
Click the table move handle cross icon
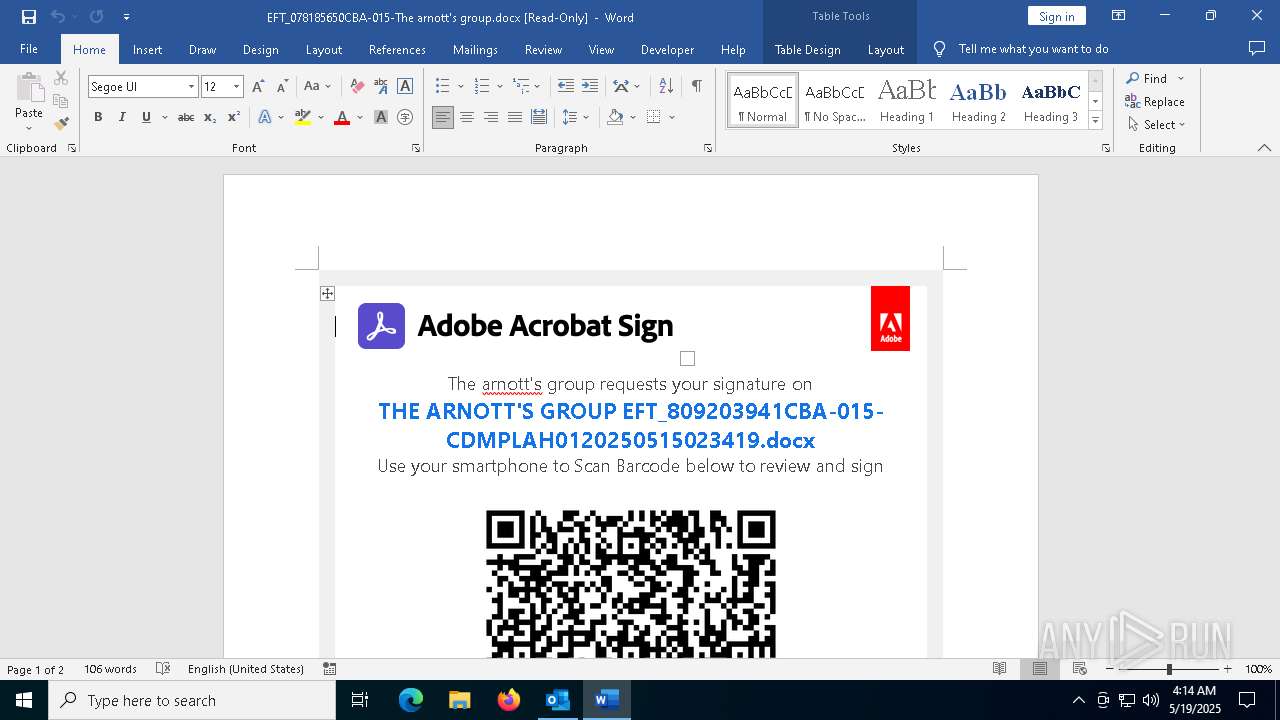(327, 293)
